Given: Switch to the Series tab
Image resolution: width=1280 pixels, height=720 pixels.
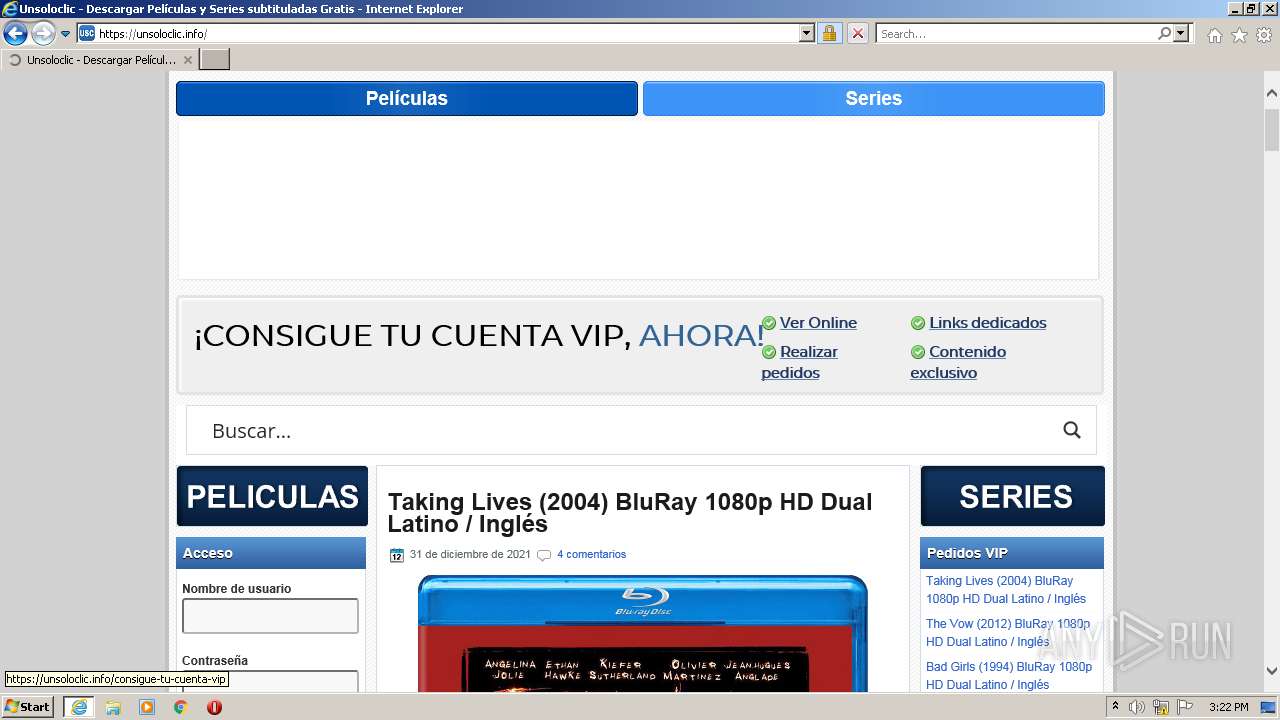Looking at the screenshot, I should click(x=874, y=98).
